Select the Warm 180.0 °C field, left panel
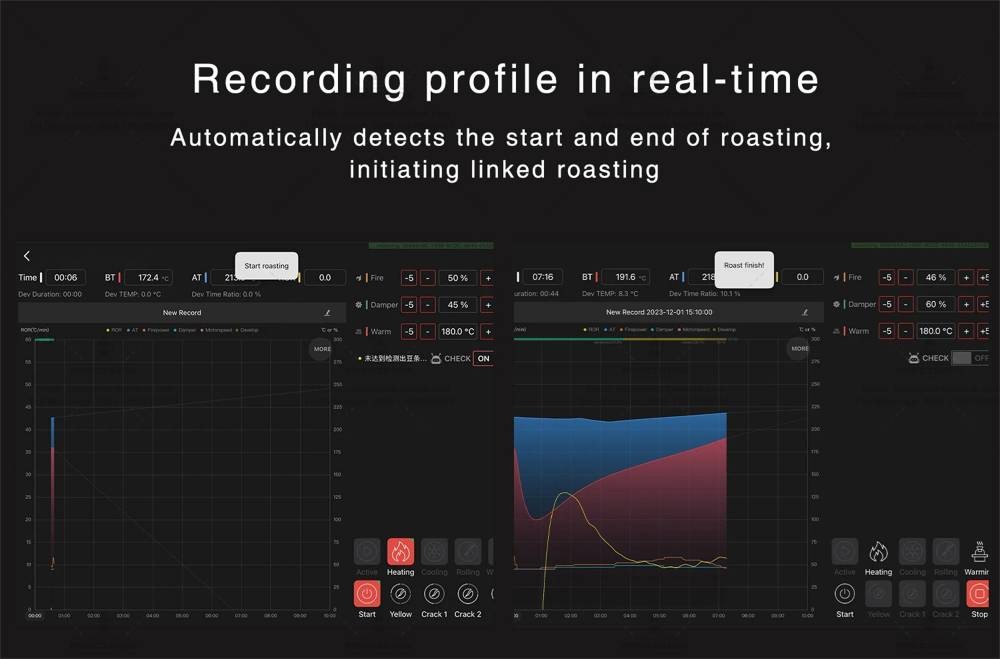Image resolution: width=1000 pixels, height=659 pixels. click(x=458, y=331)
